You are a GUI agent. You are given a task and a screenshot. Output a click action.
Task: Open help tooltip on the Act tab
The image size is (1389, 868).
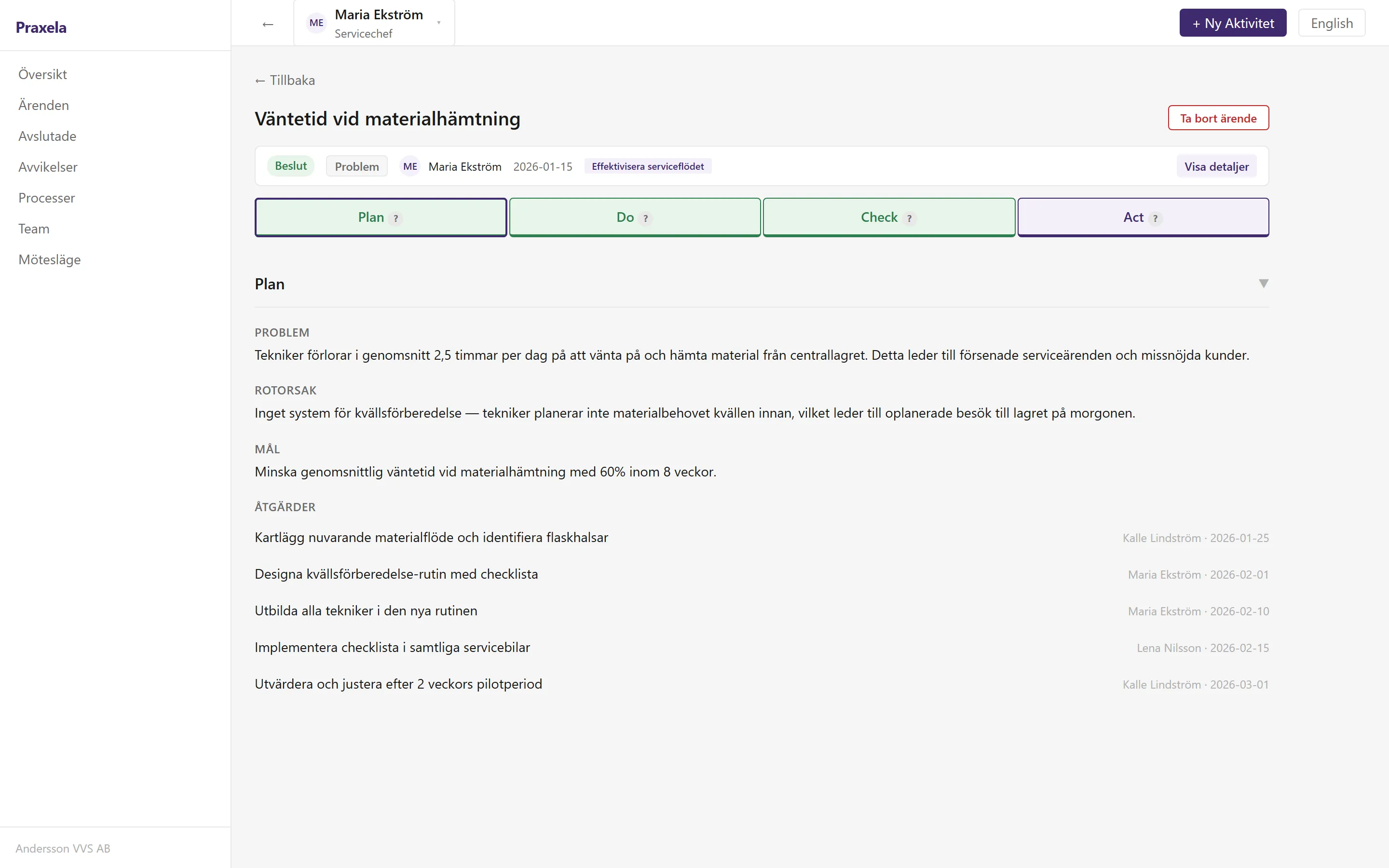click(x=1156, y=218)
